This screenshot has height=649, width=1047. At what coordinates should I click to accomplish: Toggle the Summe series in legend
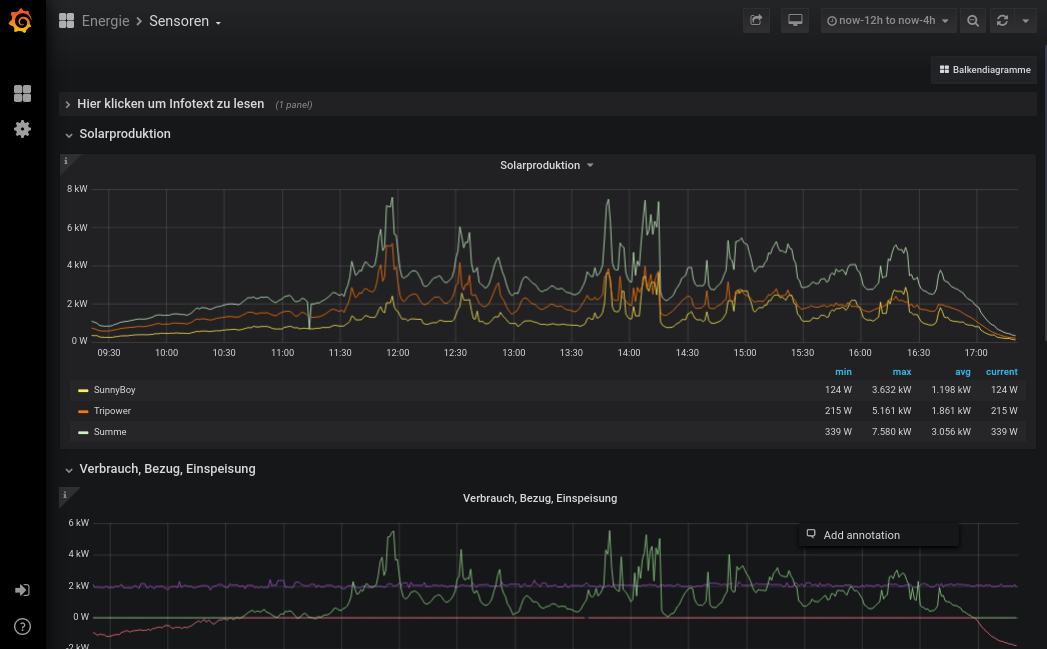(x=109, y=432)
